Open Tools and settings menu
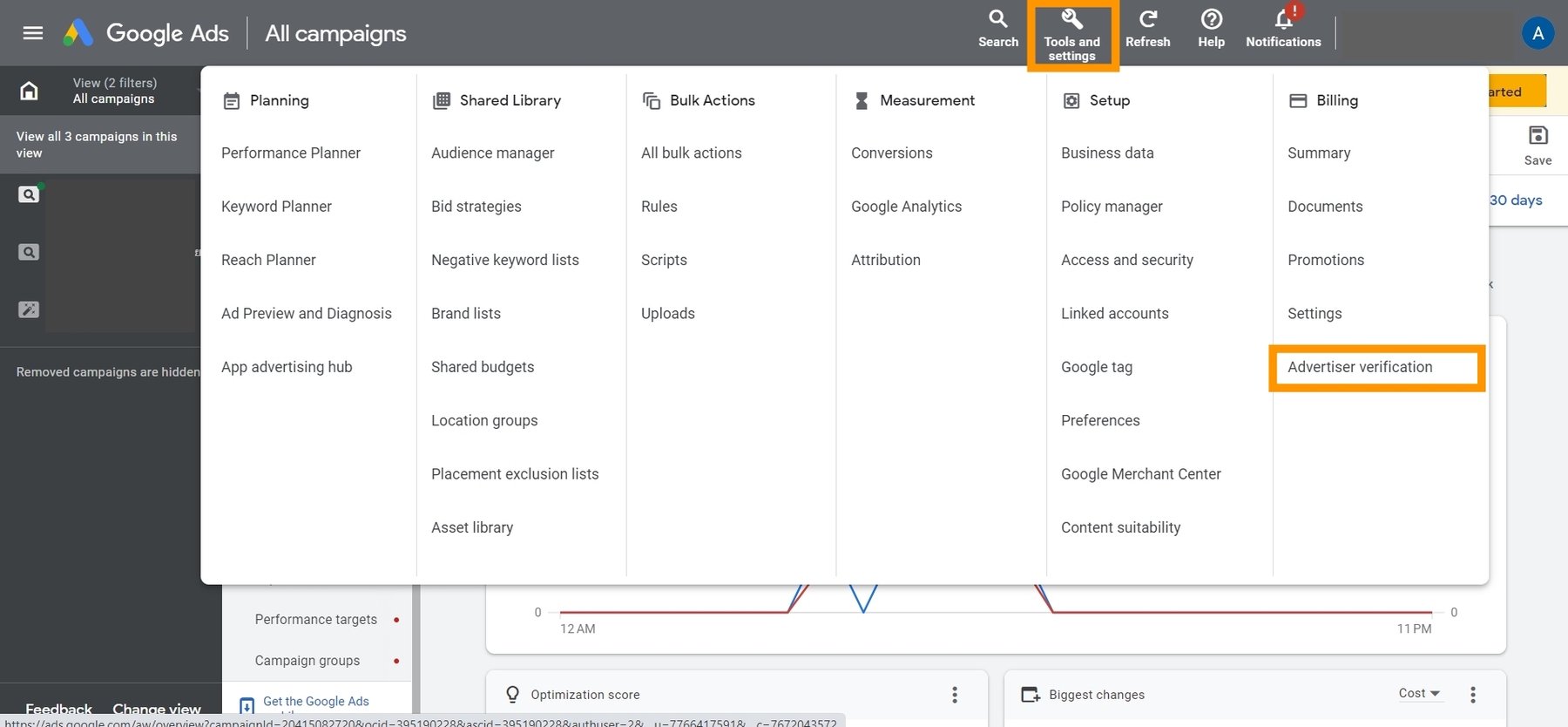1568x727 pixels. point(1072,35)
